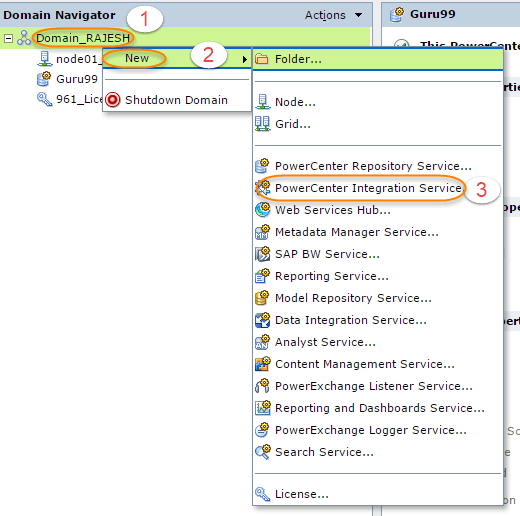Screen dimensions: 520x516
Task: Click the Folder icon in submenu
Action: coord(262,59)
